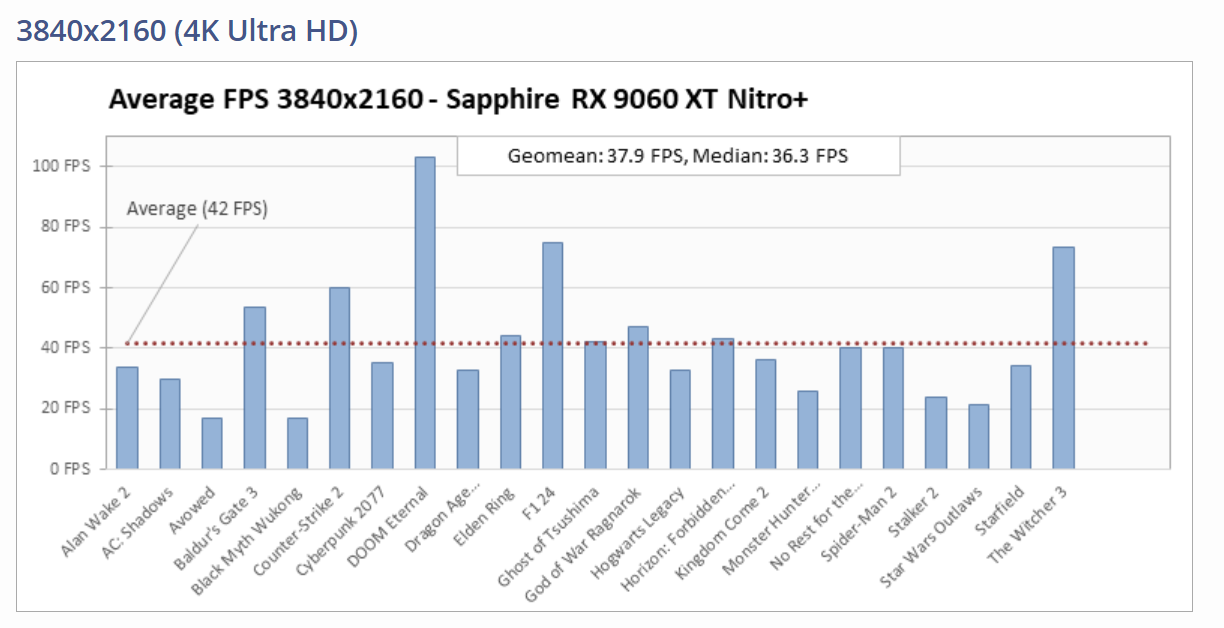Click the God of War Ragnarok axis label

click(x=585, y=544)
